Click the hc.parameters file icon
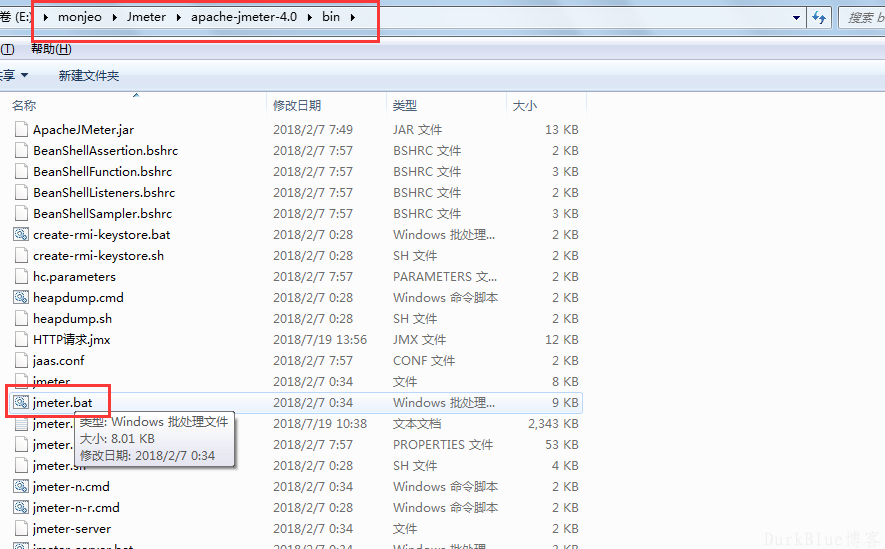 pyautogui.click(x=21, y=276)
